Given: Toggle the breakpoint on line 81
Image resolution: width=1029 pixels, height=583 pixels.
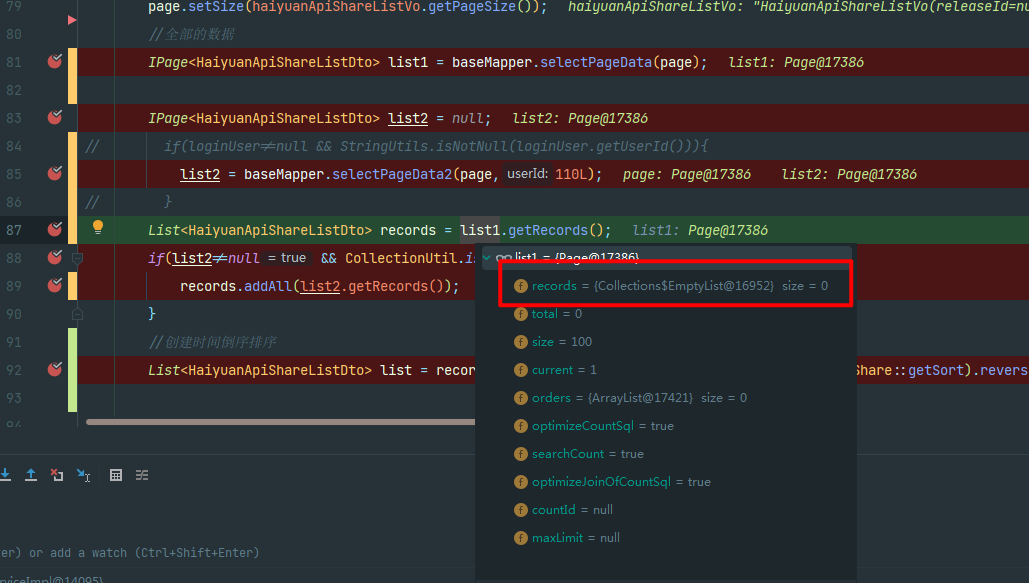Looking at the screenshot, I should click(54, 62).
